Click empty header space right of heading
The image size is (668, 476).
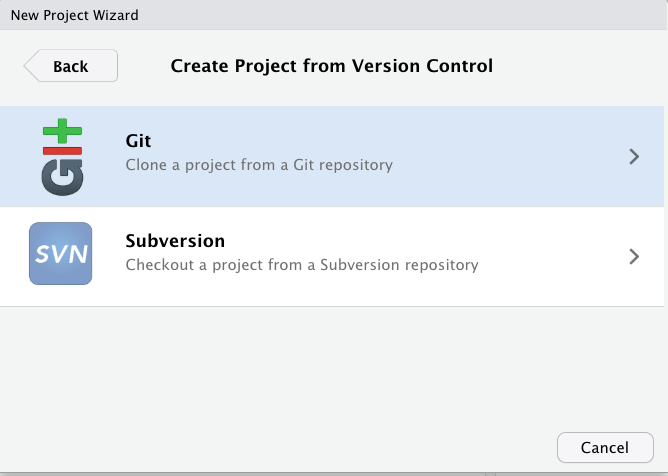(580, 66)
